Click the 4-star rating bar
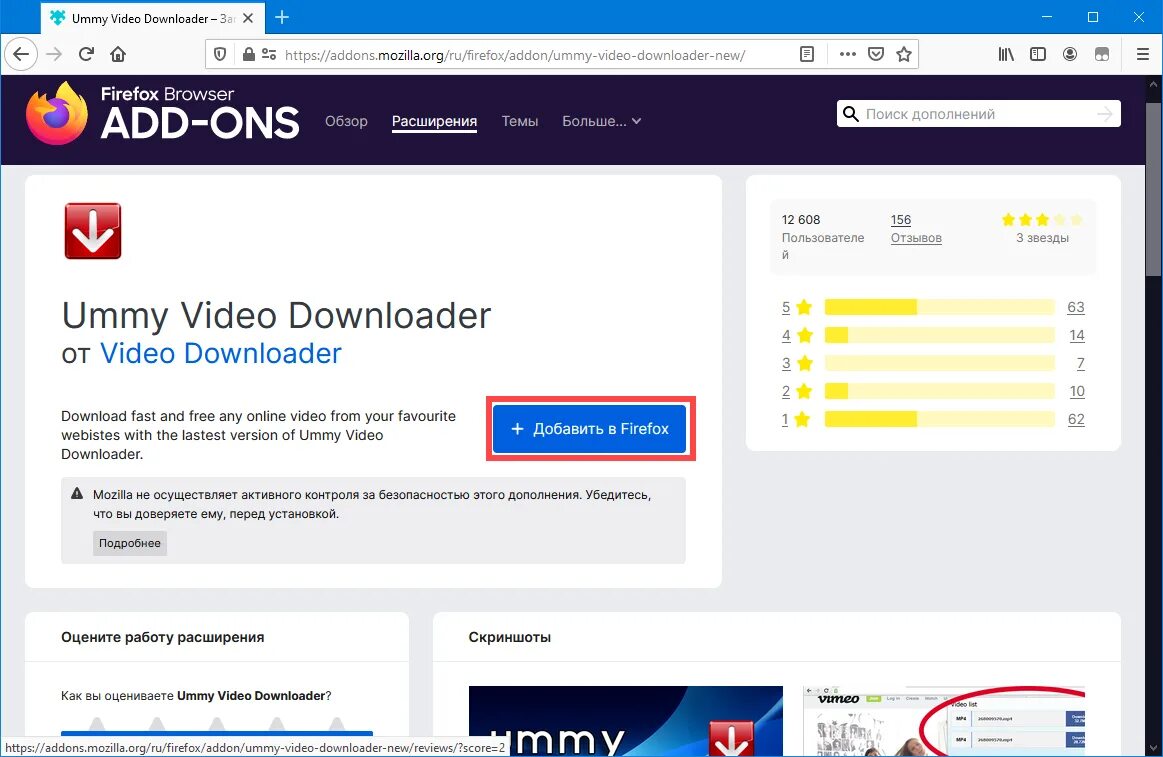Viewport: 1163px width, 757px height. [939, 335]
